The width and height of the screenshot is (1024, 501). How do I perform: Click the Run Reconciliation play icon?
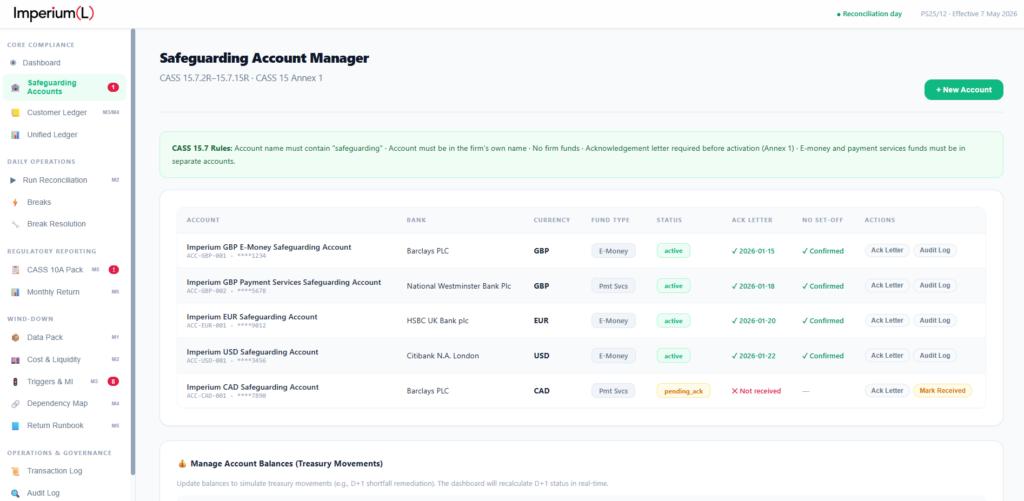[x=13, y=180]
